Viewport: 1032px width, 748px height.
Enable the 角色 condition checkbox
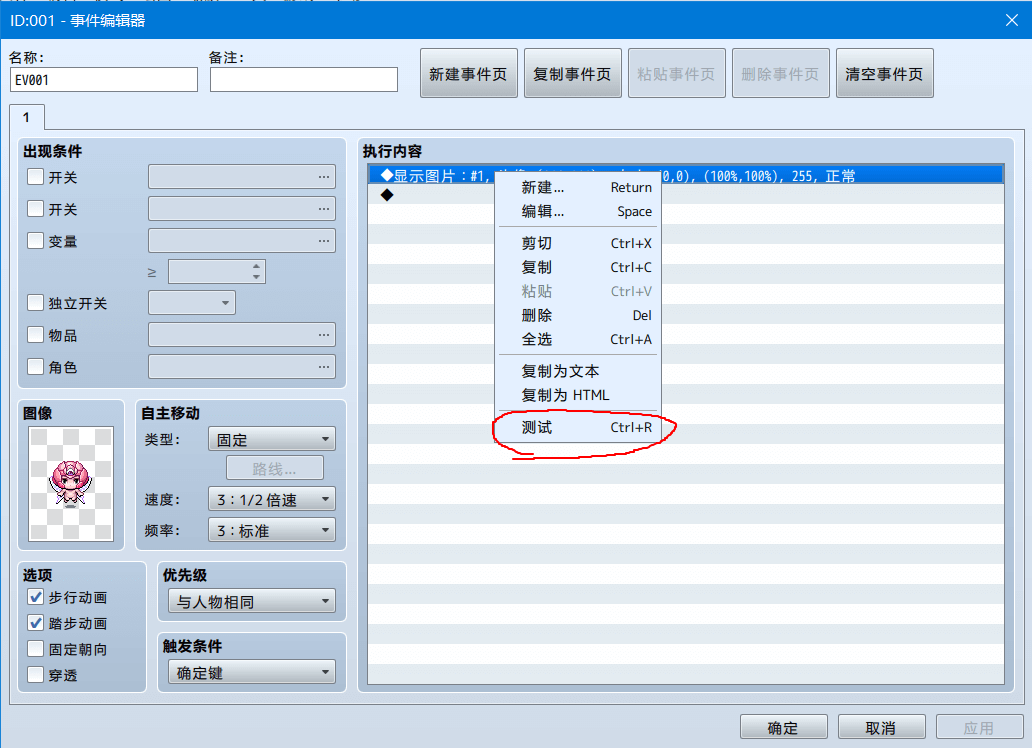(36, 367)
